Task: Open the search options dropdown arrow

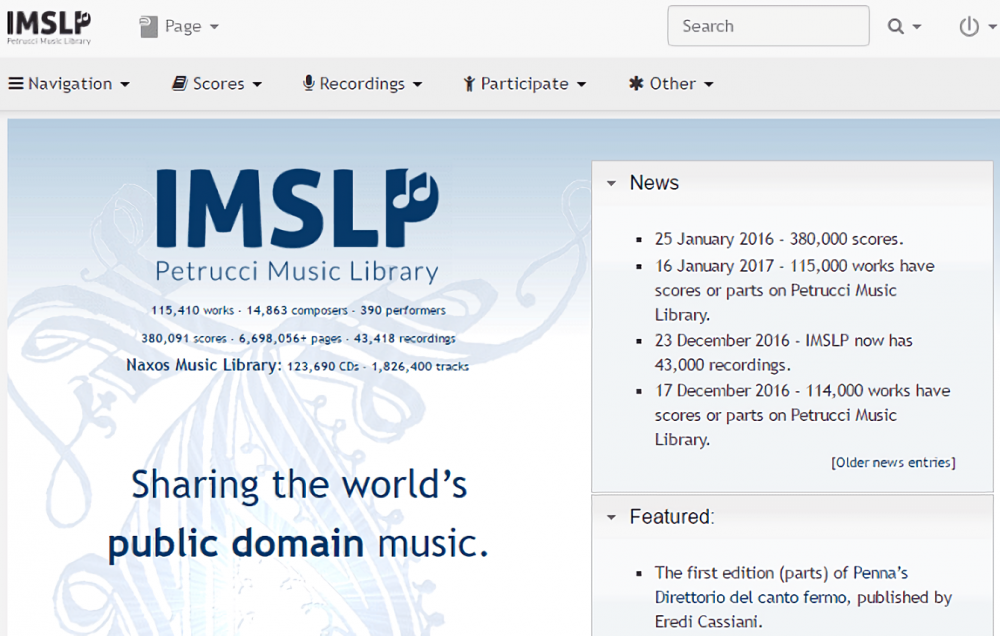Action: pos(917,27)
